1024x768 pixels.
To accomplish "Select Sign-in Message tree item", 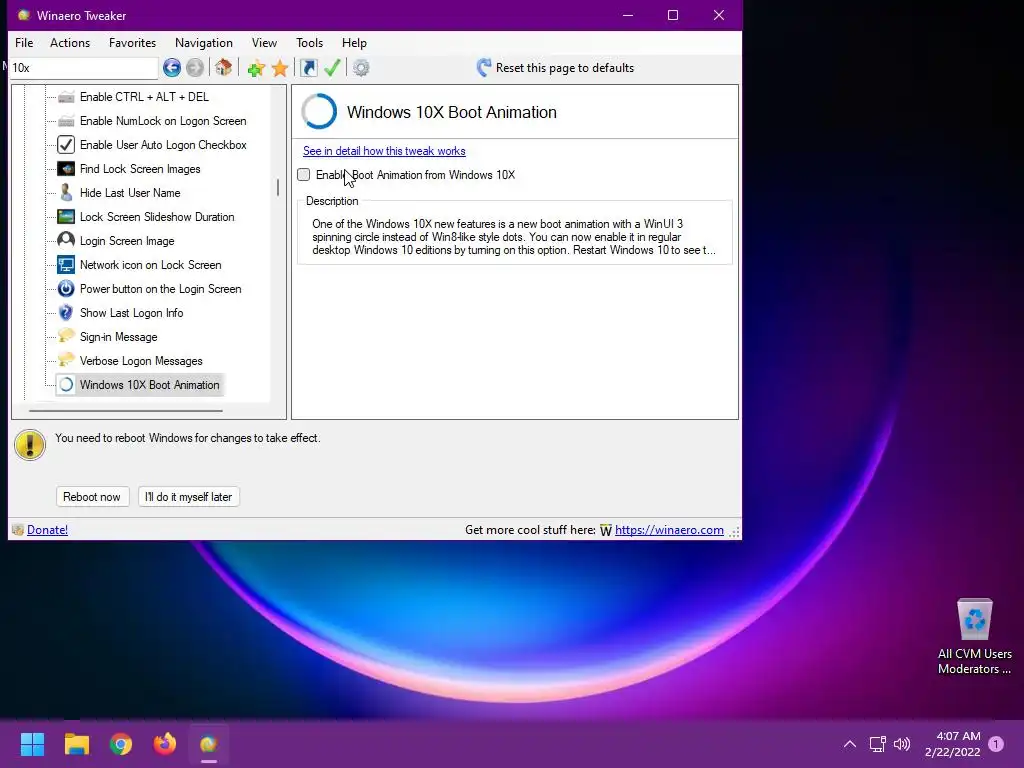I will [118, 337].
